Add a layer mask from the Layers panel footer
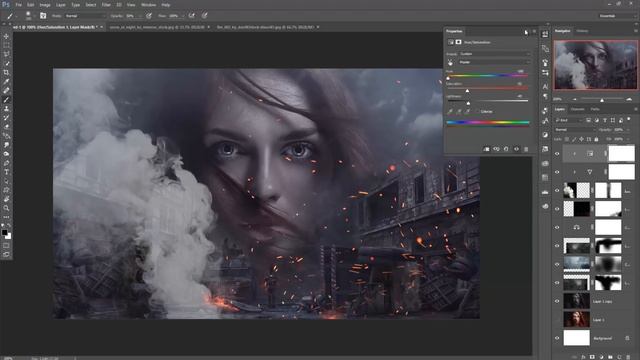Screen dimensions: 640x360 tap(592, 357)
